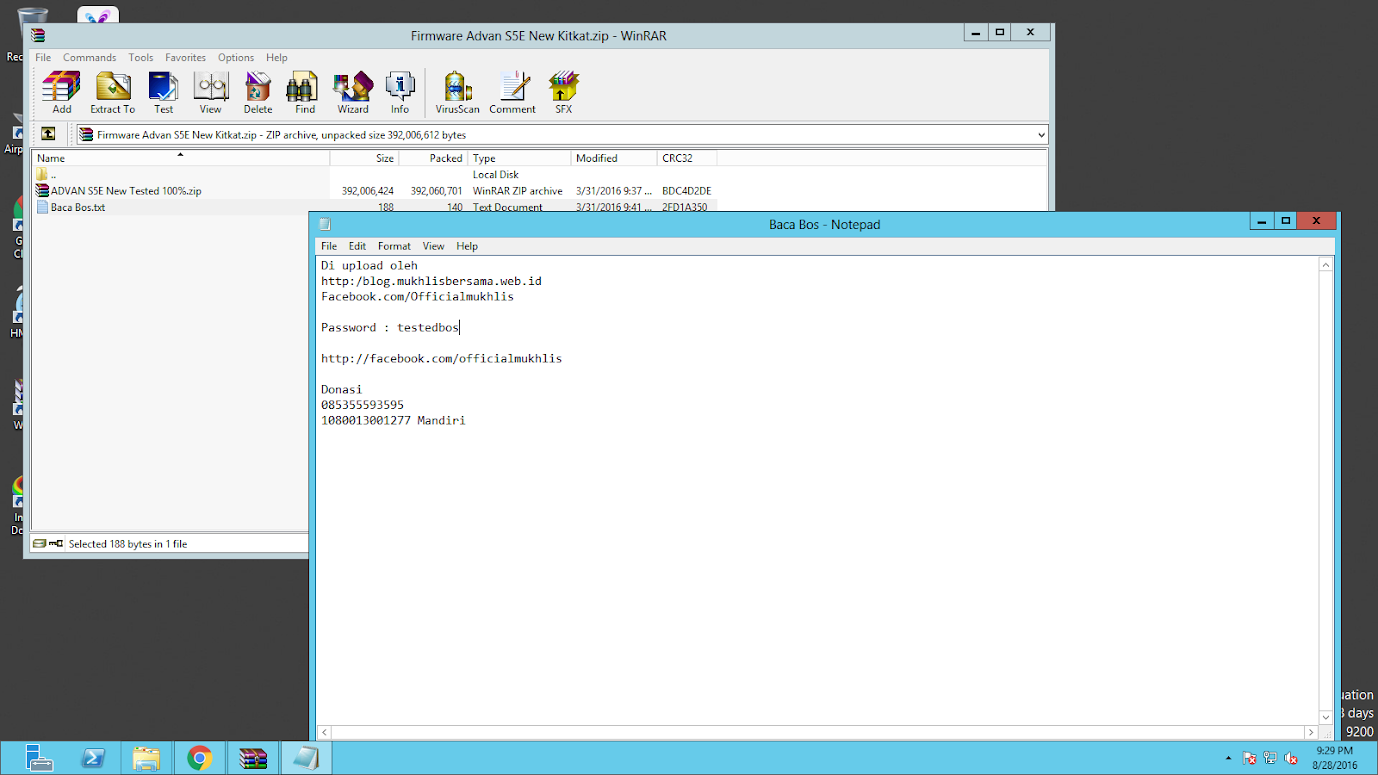Click the SFX toolbar icon in WinRAR
The height and width of the screenshot is (775, 1378).
point(564,93)
